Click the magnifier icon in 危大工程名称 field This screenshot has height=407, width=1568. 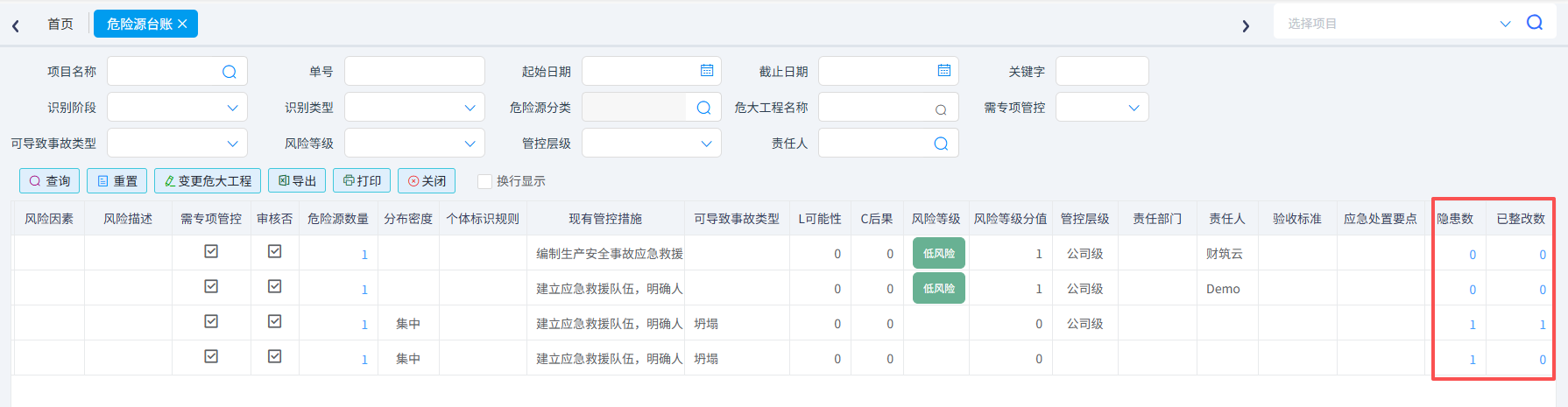point(941,109)
